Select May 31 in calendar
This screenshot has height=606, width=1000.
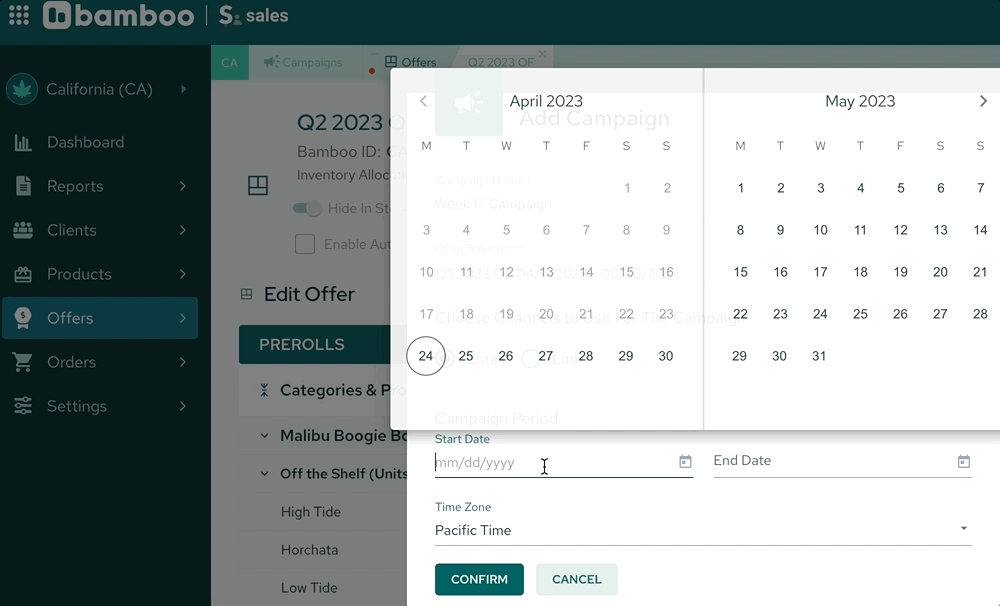click(820, 356)
